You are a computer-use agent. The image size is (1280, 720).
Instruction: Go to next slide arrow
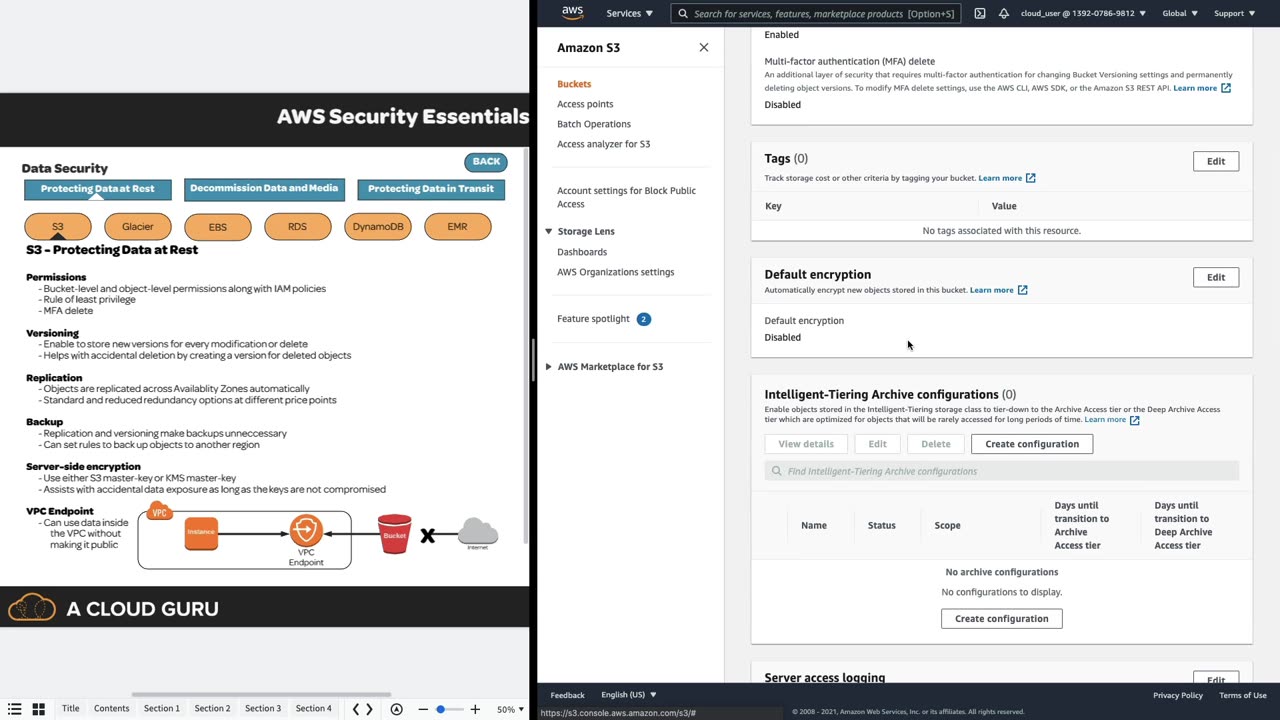pyautogui.click(x=369, y=709)
